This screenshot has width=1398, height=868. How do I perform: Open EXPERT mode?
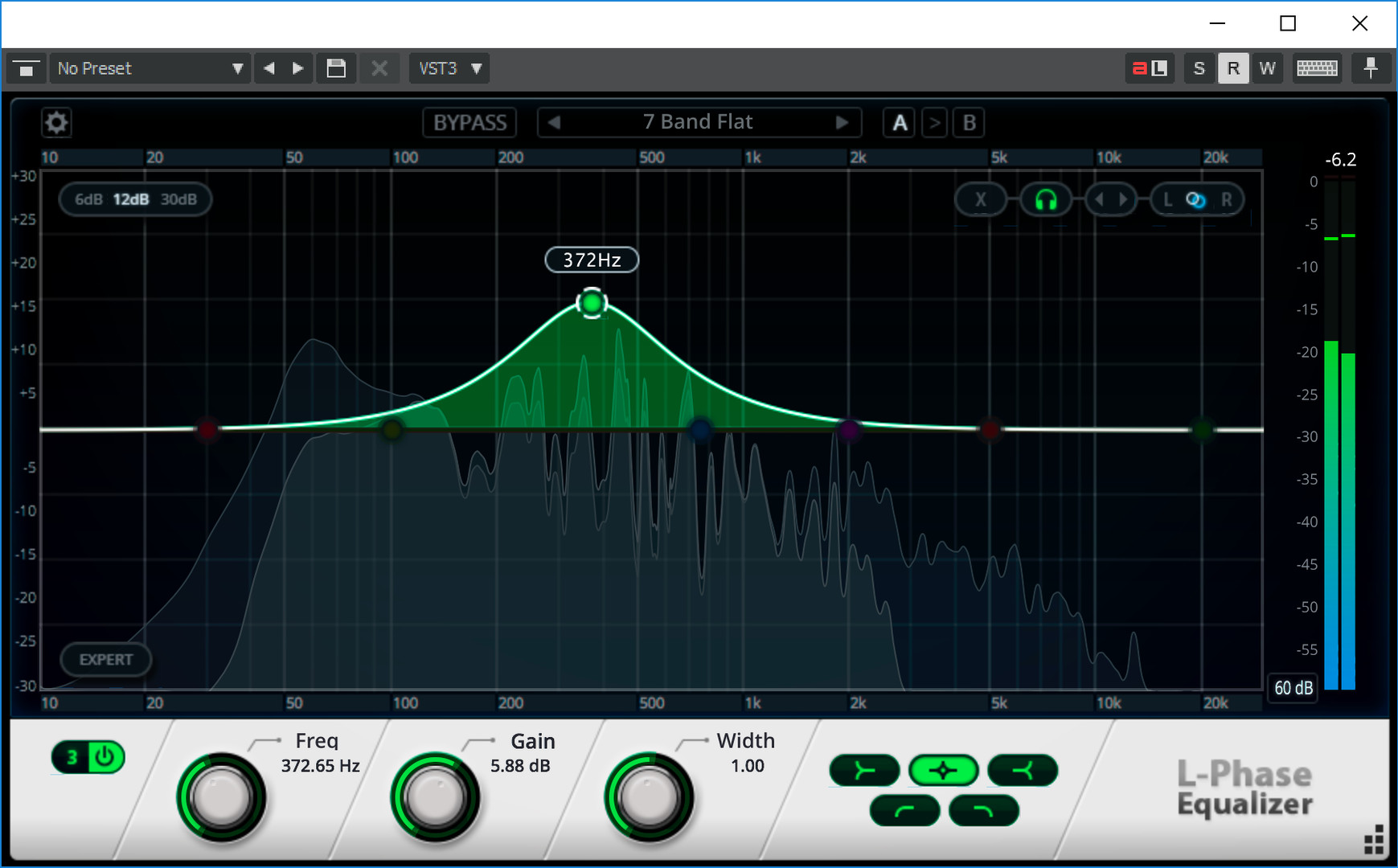click(x=105, y=659)
